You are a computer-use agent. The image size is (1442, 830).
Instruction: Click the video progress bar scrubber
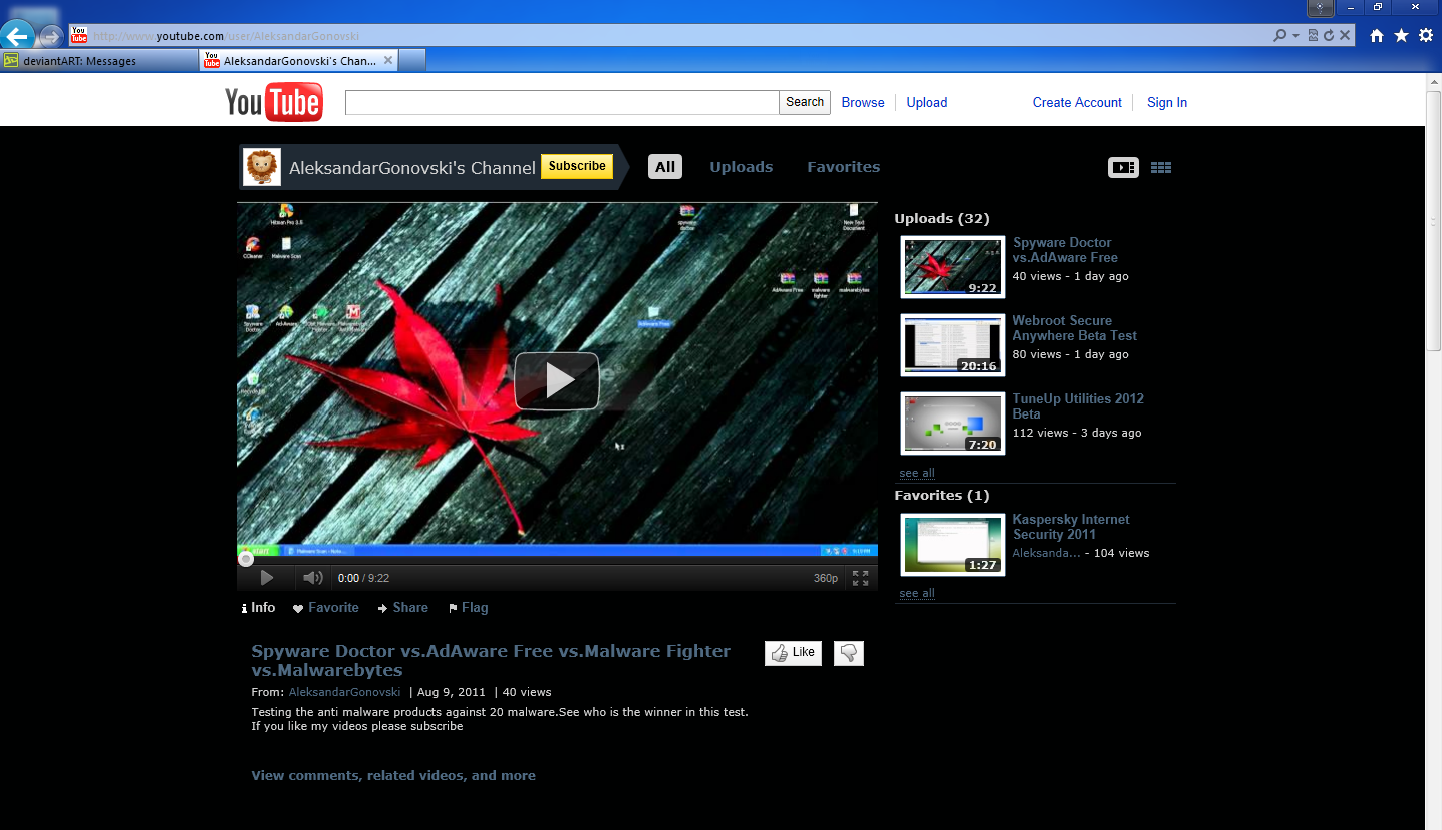pyautogui.click(x=246, y=559)
